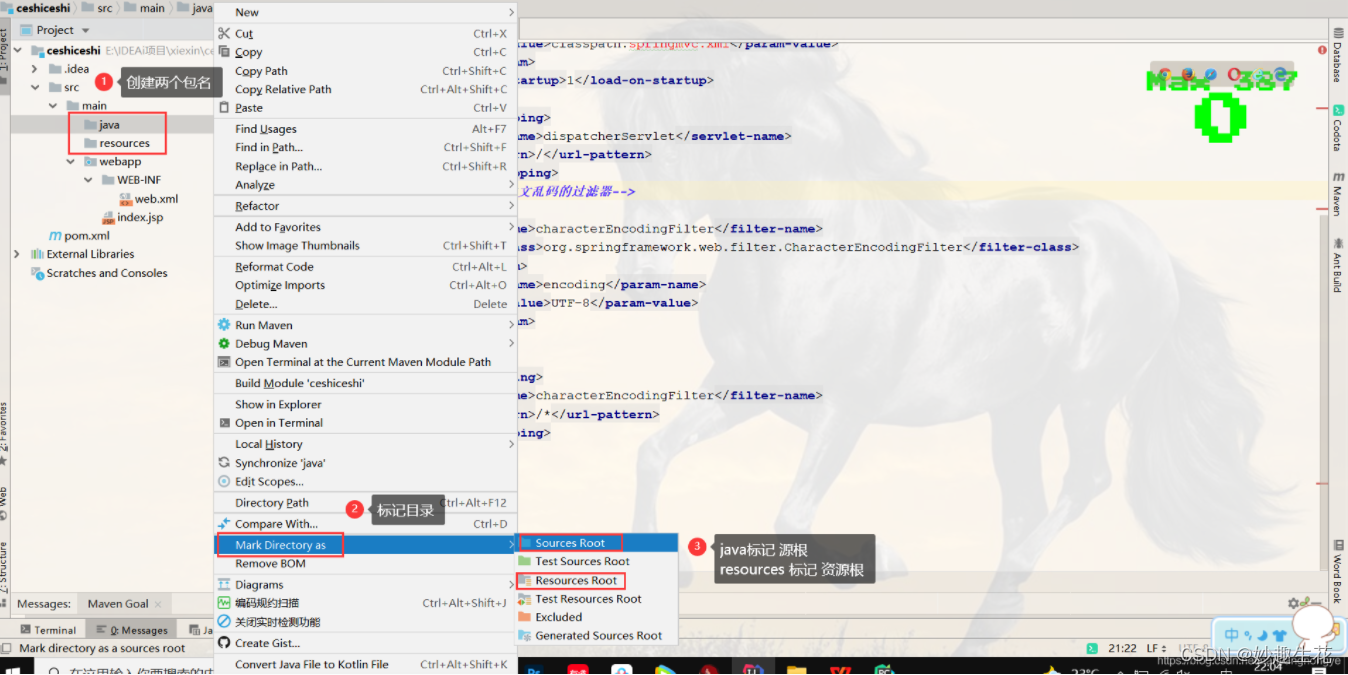Click the 21:22 cursor position indicator
1348x675 pixels.
1122,648
